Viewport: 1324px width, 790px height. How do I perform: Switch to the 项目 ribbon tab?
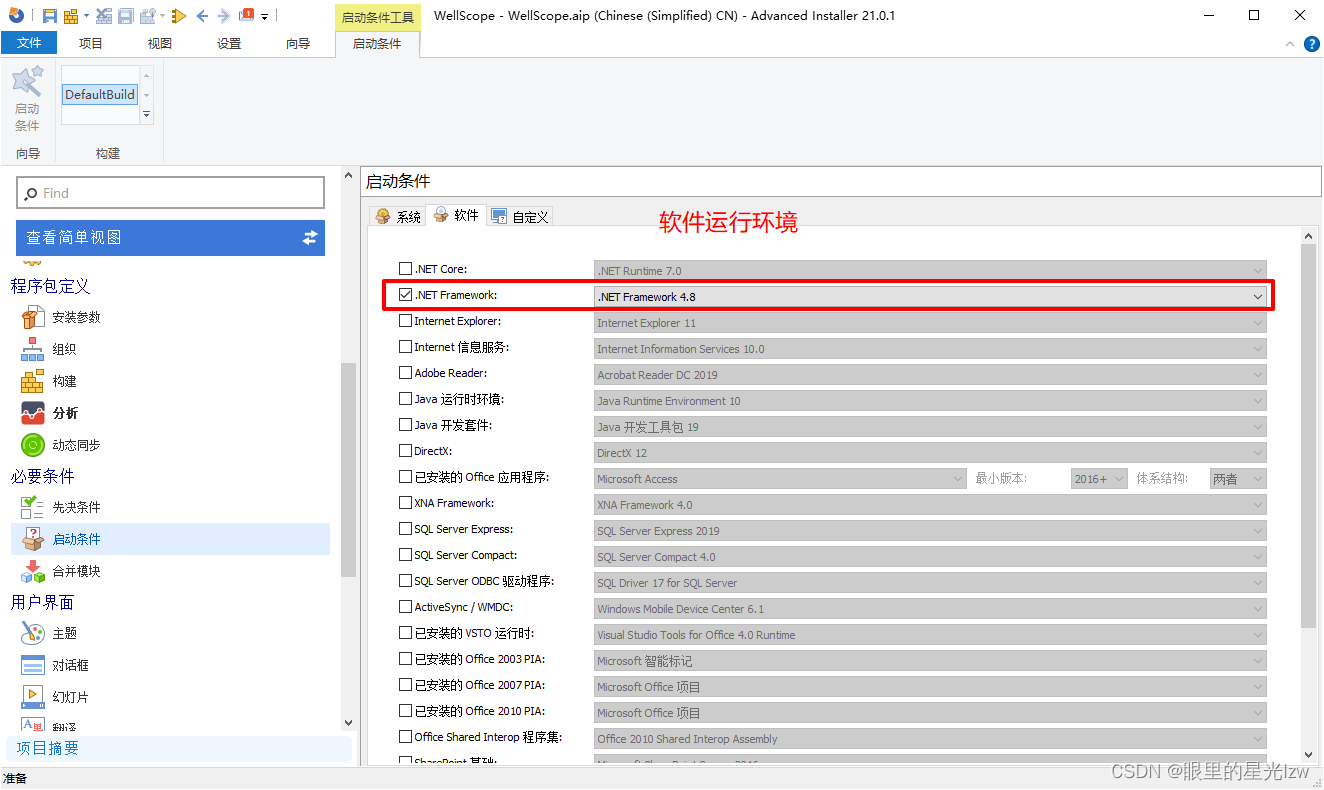click(91, 43)
